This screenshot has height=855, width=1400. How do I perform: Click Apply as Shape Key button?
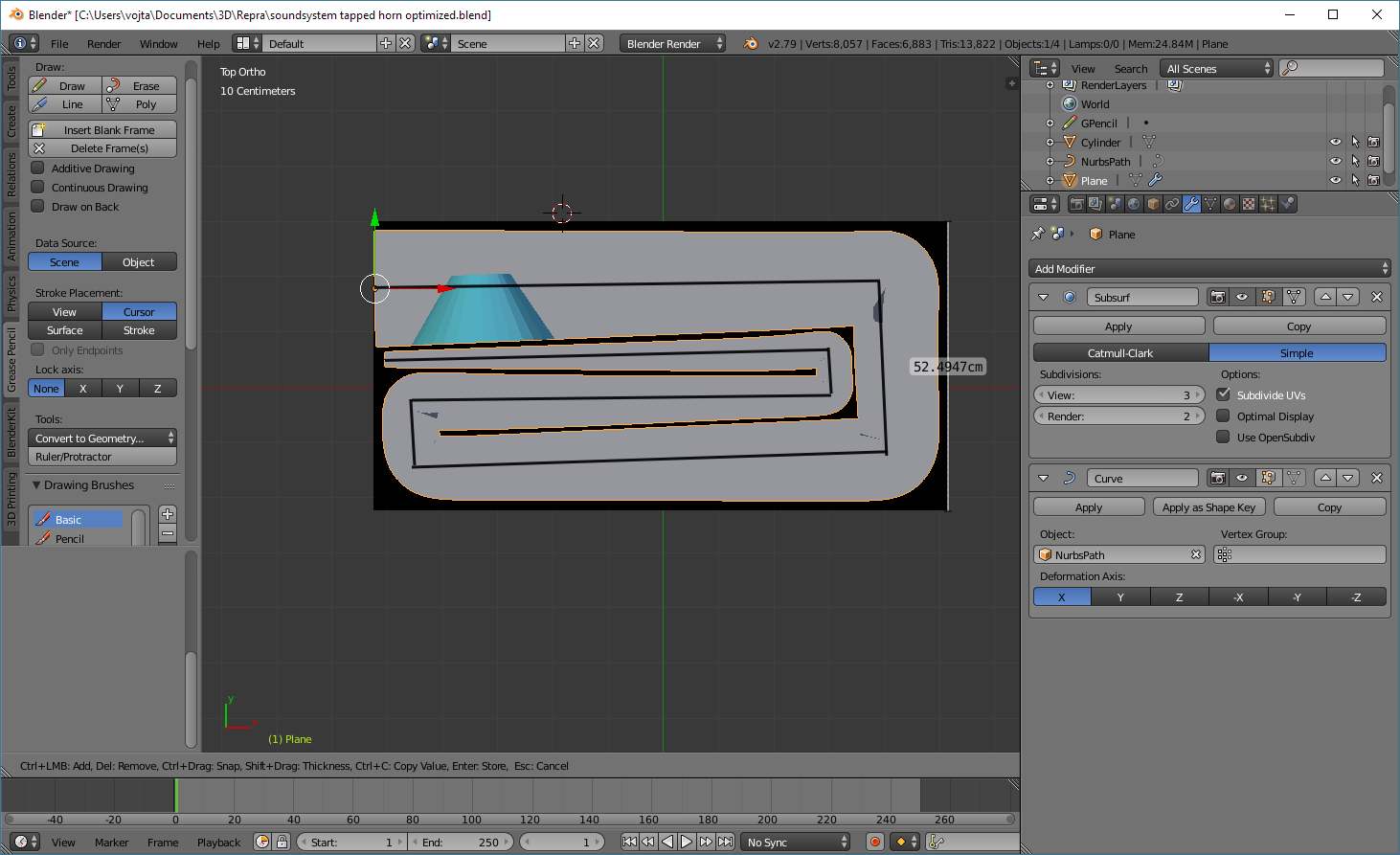[1208, 506]
